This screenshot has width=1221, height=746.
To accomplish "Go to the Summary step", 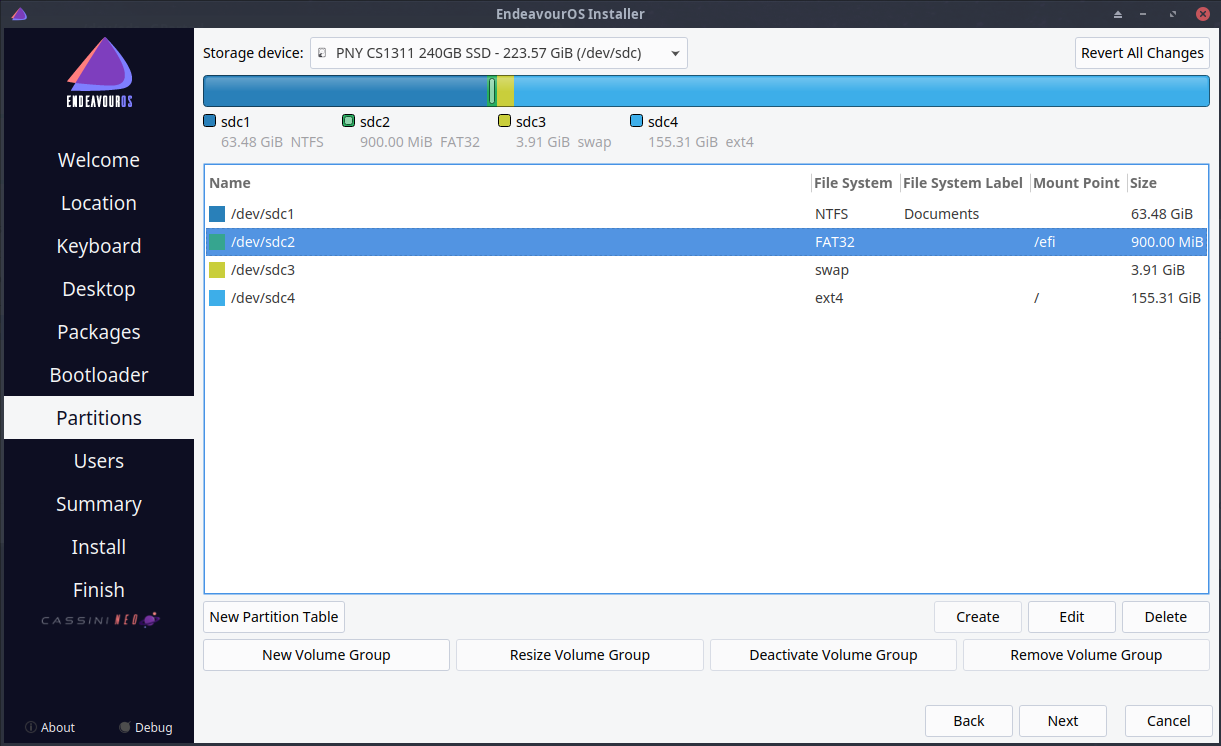I will pos(99,504).
